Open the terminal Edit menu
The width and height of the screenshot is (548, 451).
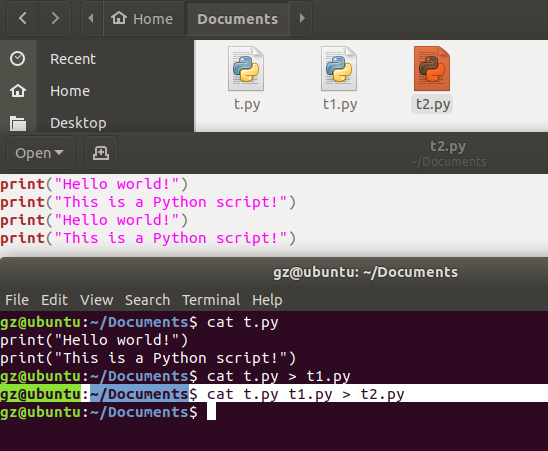click(x=54, y=300)
